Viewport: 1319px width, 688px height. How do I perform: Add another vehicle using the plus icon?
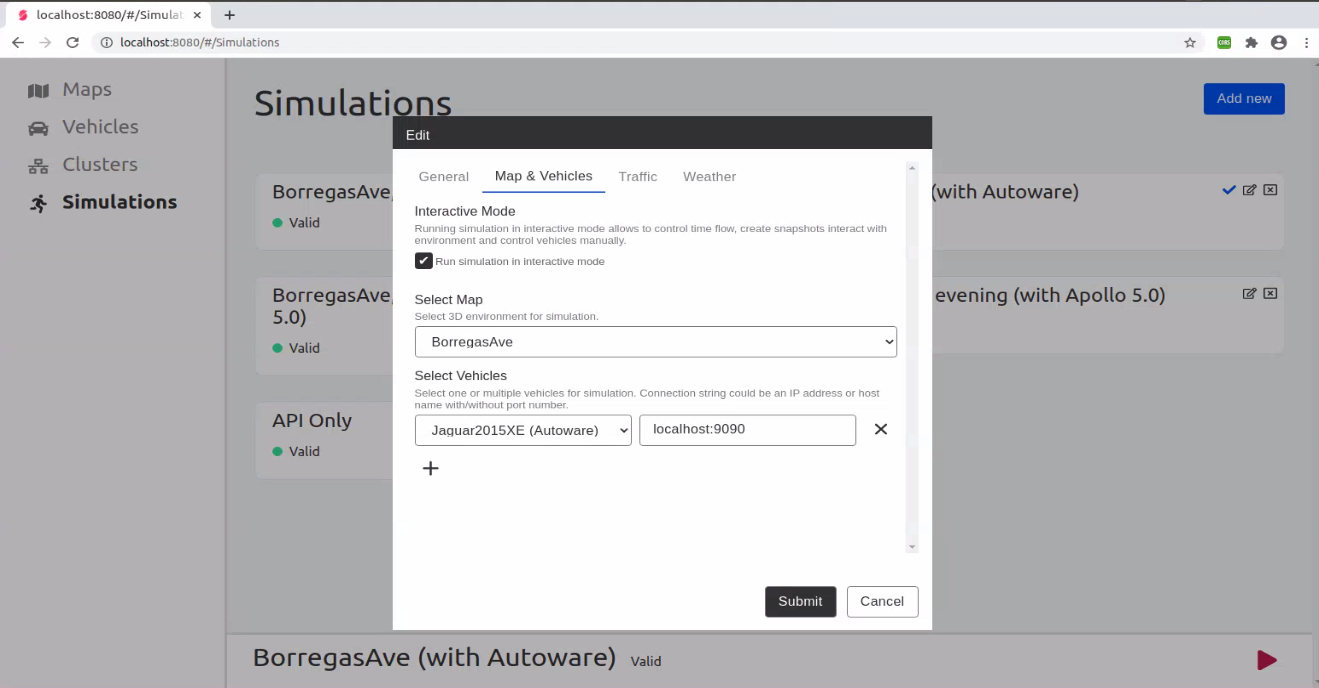click(431, 467)
